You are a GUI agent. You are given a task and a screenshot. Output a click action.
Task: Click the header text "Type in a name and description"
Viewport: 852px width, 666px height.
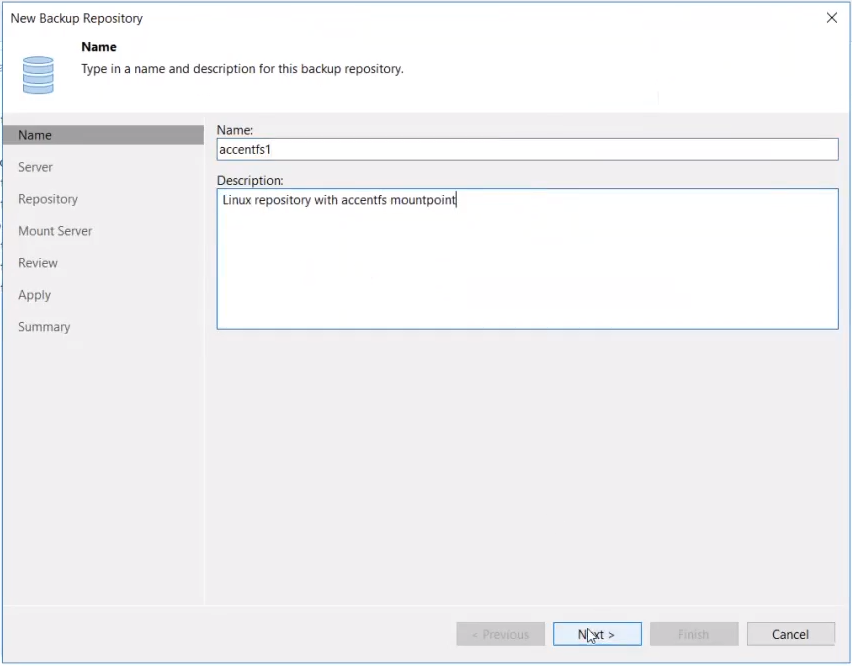pyautogui.click(x=242, y=69)
